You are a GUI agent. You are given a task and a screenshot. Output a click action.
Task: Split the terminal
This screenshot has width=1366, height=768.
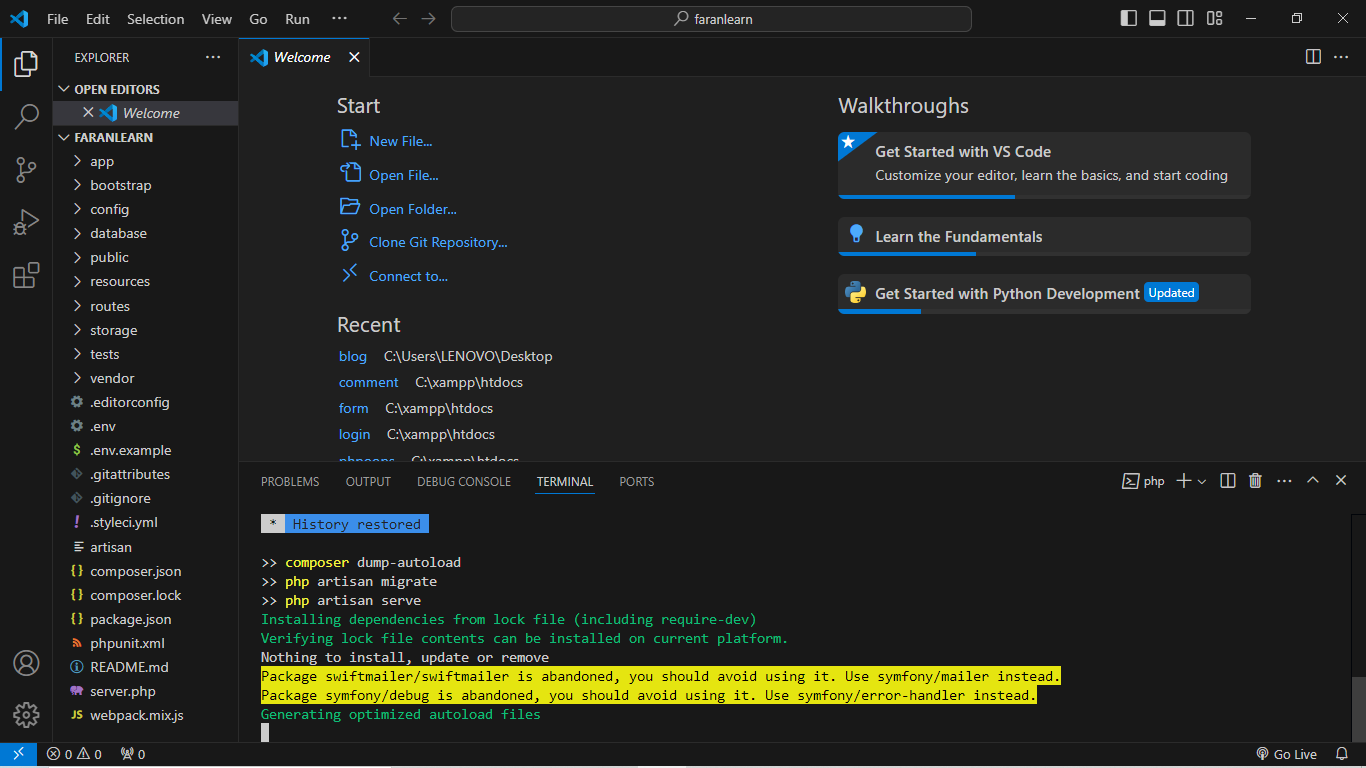tap(1228, 481)
